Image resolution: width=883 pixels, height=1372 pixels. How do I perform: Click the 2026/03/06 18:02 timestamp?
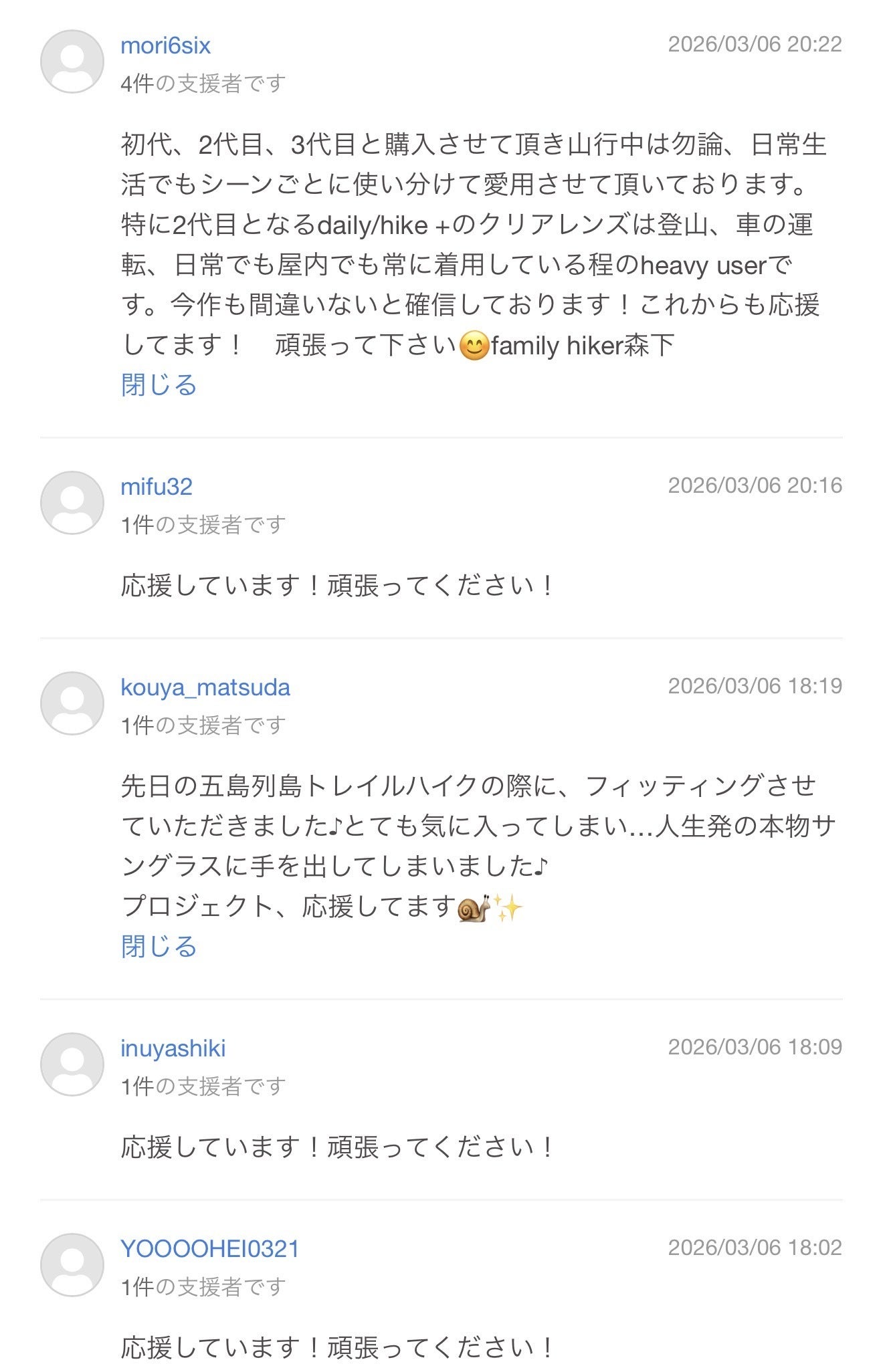click(x=755, y=1248)
